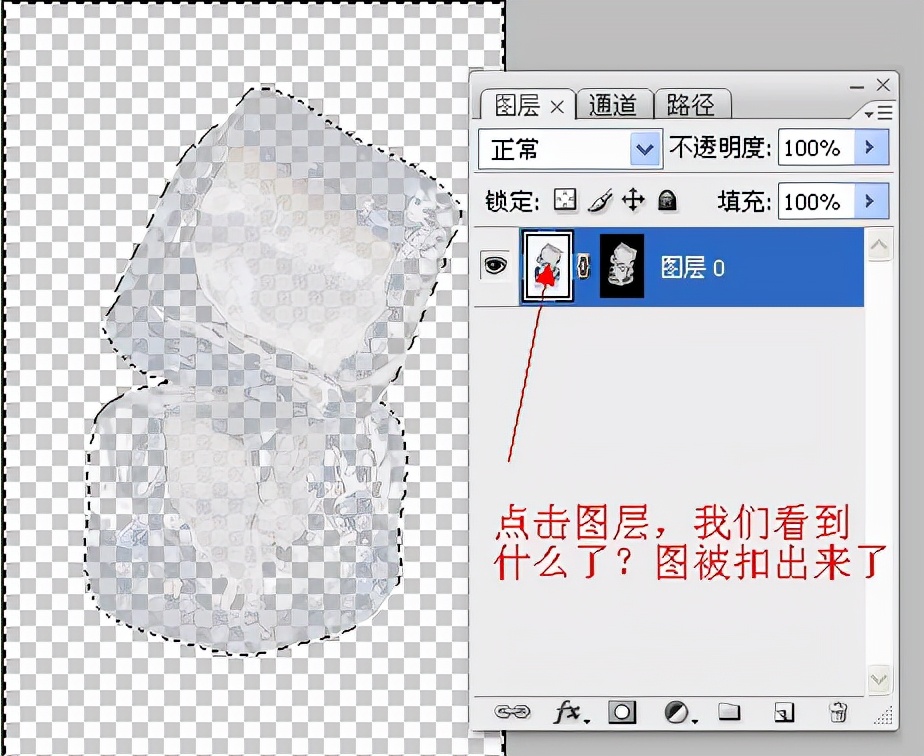Open the 不透明度 value dropdown arrow
The height and width of the screenshot is (756, 924).
click(x=872, y=148)
